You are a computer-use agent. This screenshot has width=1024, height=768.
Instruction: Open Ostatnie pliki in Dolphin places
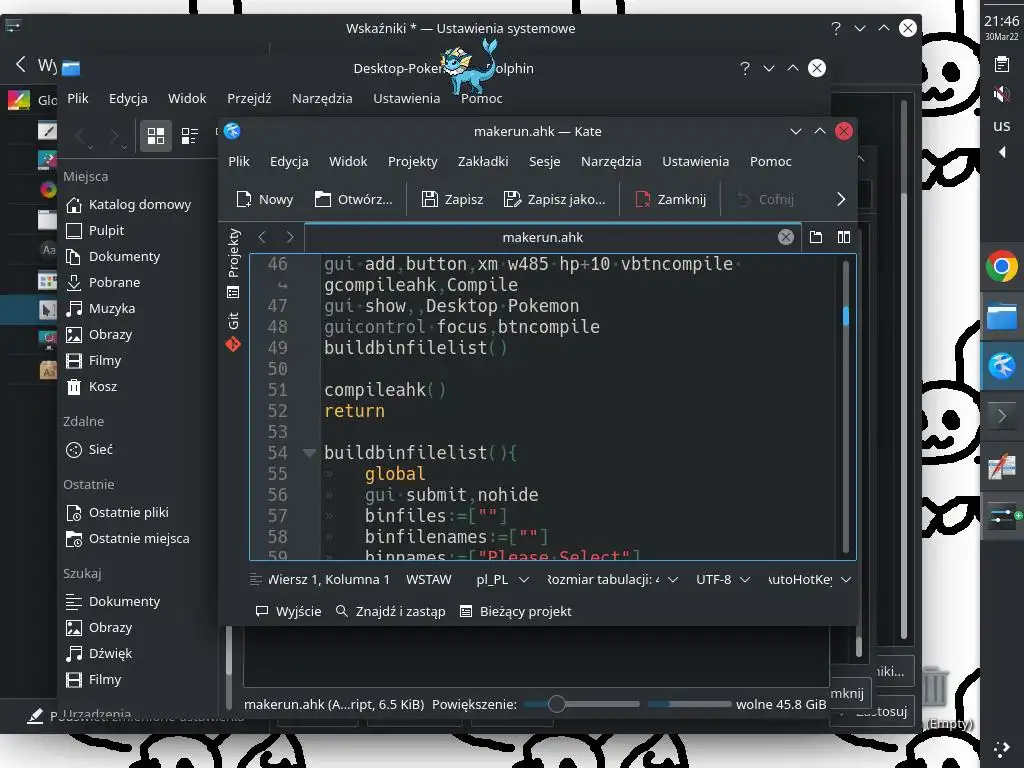click(x=118, y=513)
